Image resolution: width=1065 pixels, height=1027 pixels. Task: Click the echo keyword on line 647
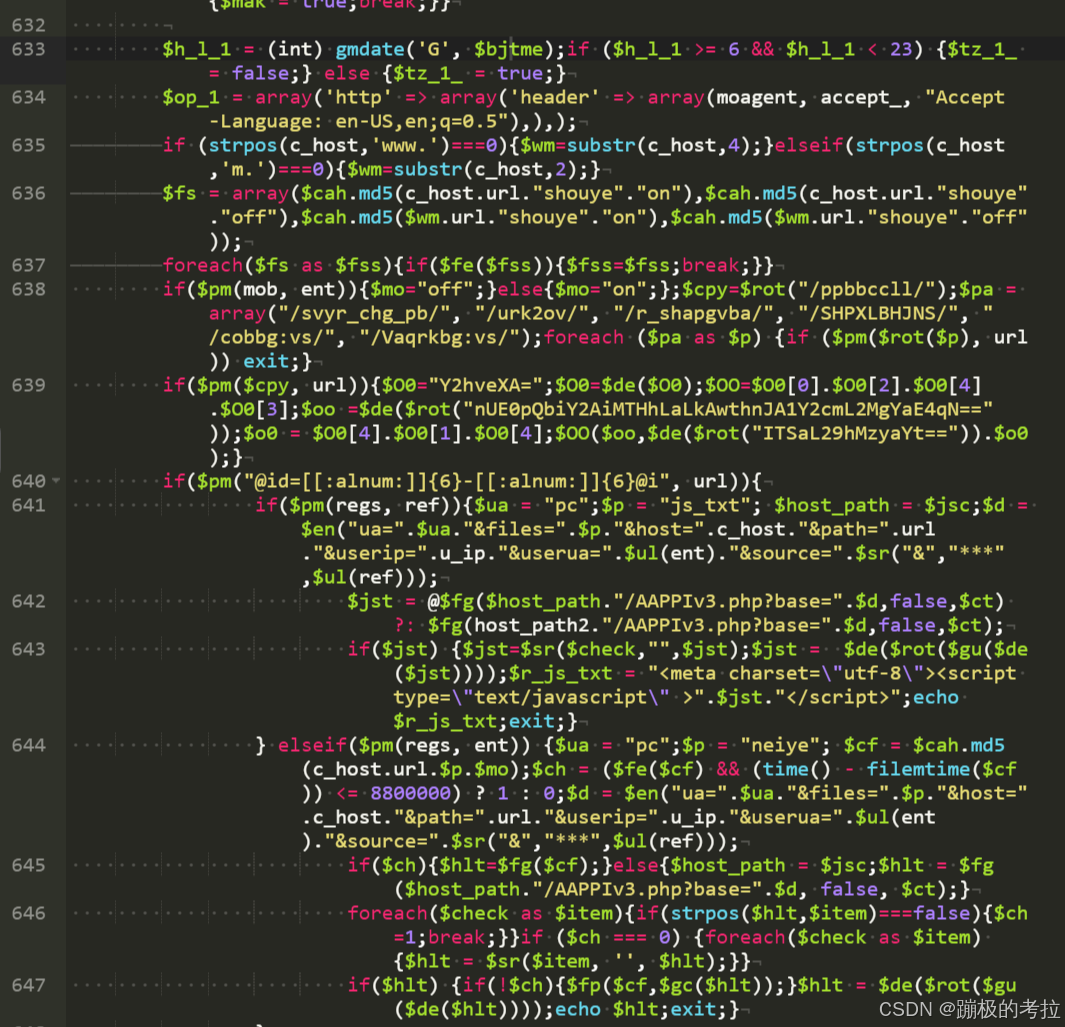[x=577, y=1009]
